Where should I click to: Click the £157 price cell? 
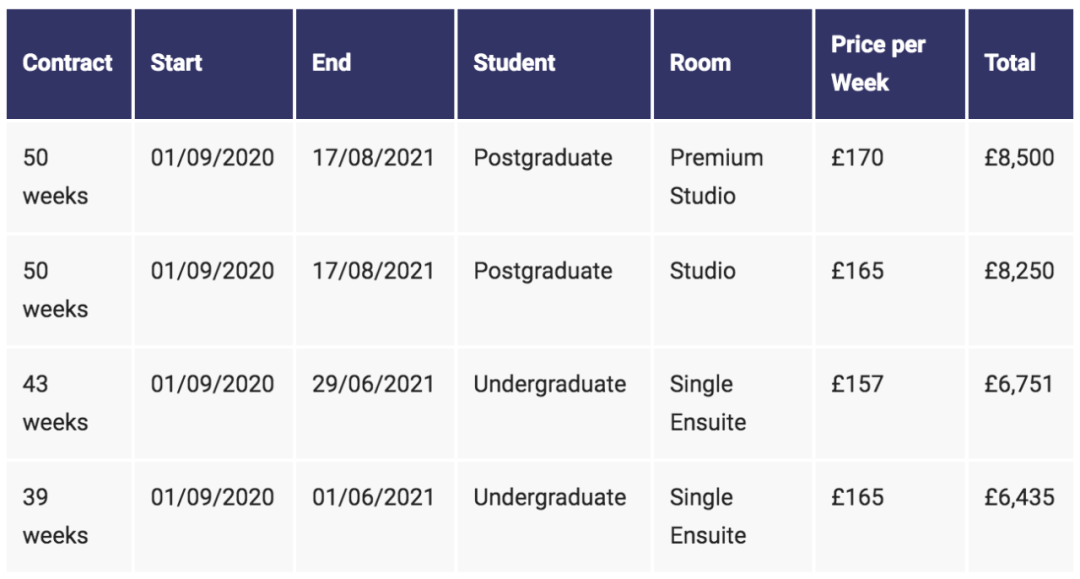point(890,403)
